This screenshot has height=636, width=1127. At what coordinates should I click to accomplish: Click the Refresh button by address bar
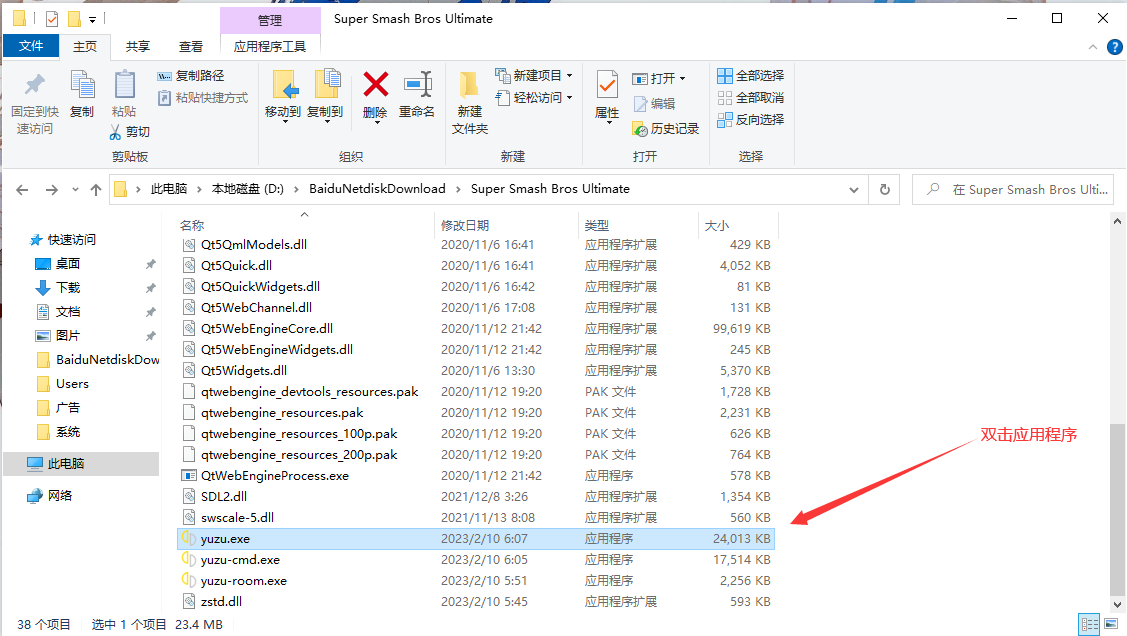pos(885,190)
